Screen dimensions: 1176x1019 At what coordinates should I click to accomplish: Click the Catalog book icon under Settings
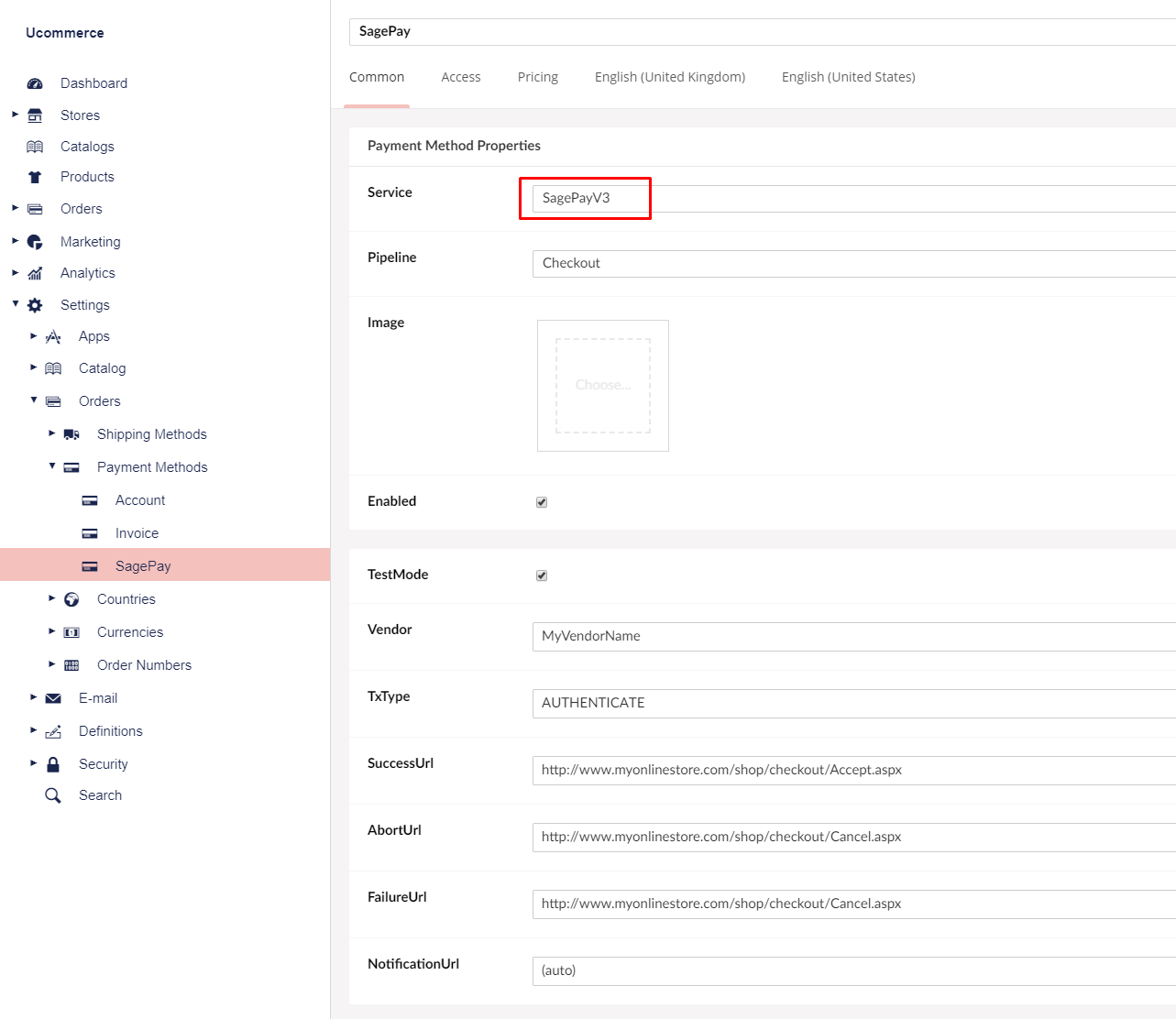53,368
